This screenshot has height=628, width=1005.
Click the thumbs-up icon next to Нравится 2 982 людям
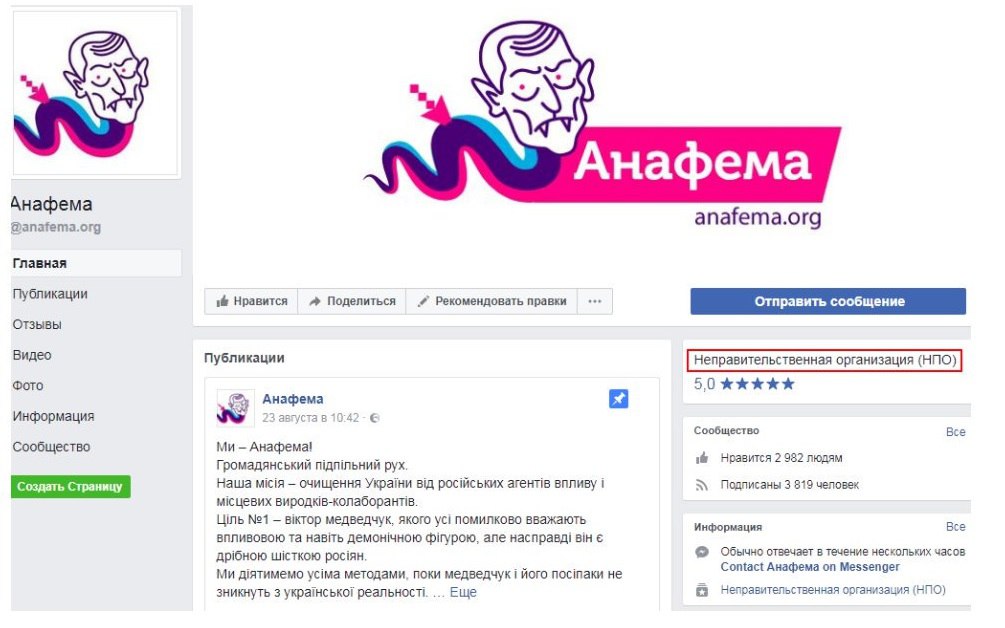click(702, 458)
